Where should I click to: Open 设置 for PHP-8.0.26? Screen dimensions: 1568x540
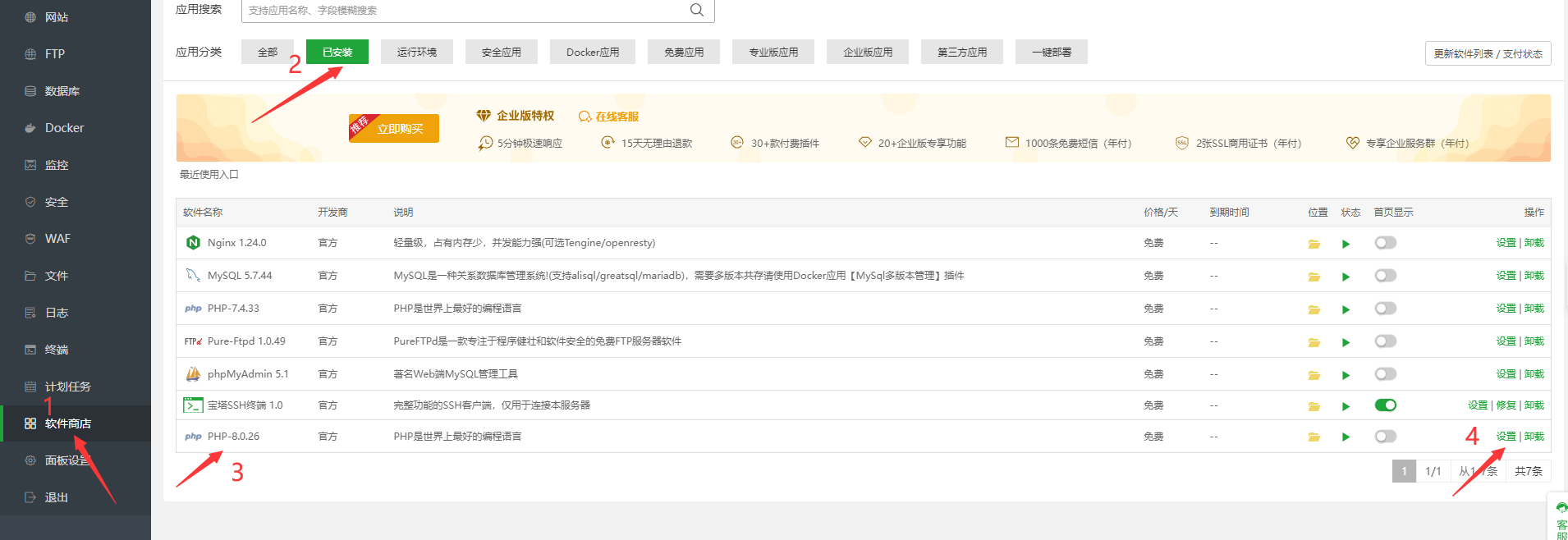coord(1506,437)
